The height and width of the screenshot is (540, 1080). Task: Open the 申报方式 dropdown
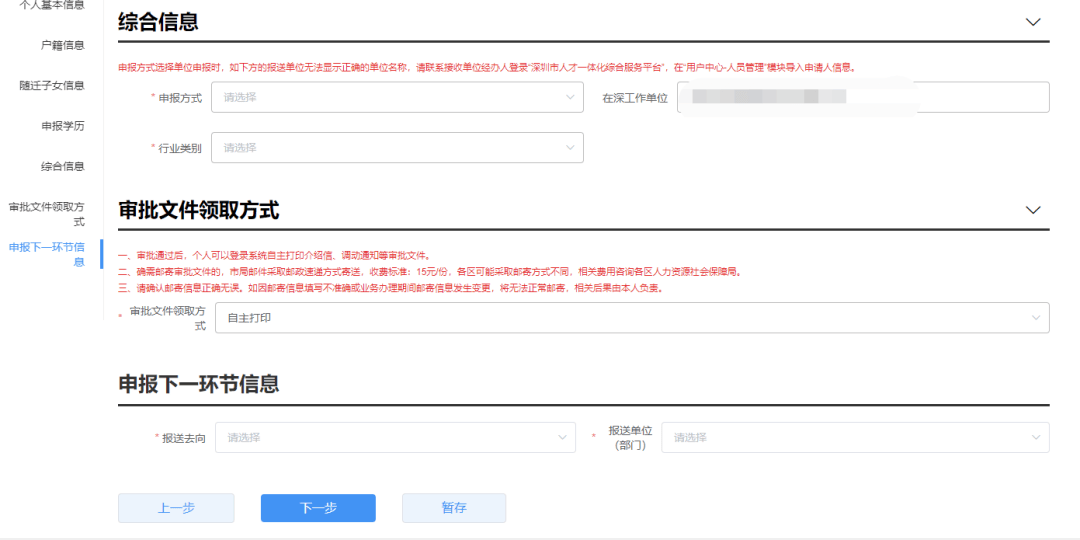click(397, 97)
